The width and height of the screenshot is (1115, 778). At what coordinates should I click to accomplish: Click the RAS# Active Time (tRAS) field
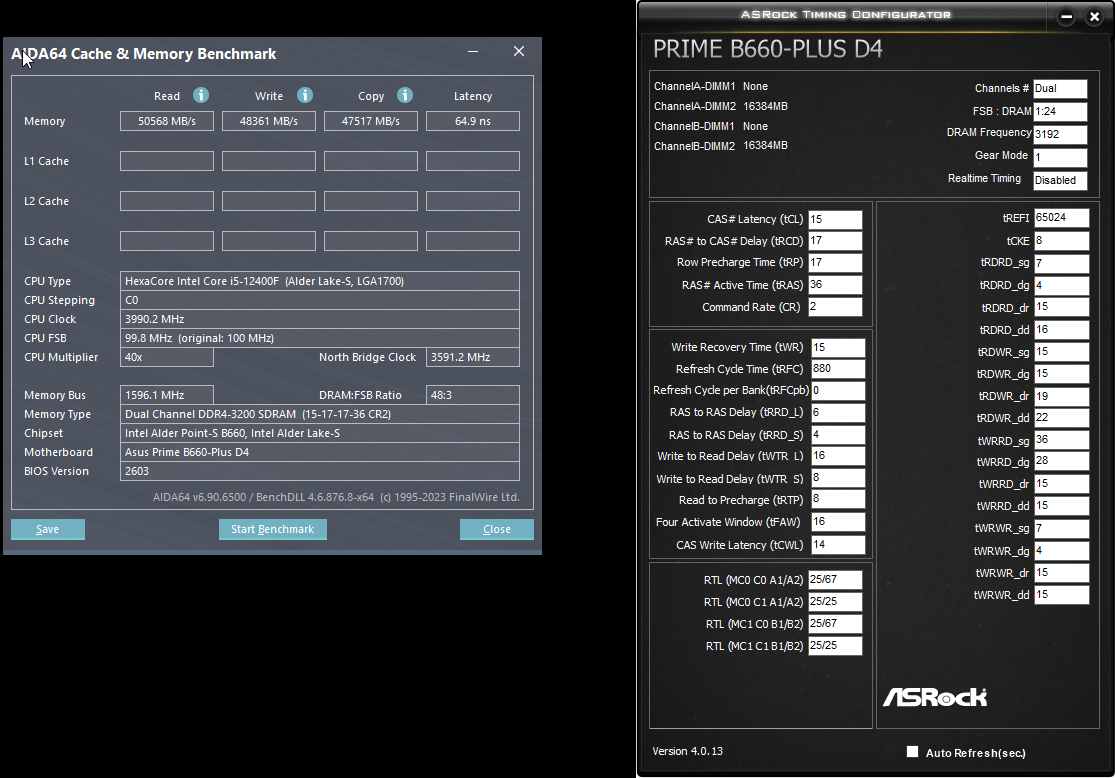click(836, 284)
